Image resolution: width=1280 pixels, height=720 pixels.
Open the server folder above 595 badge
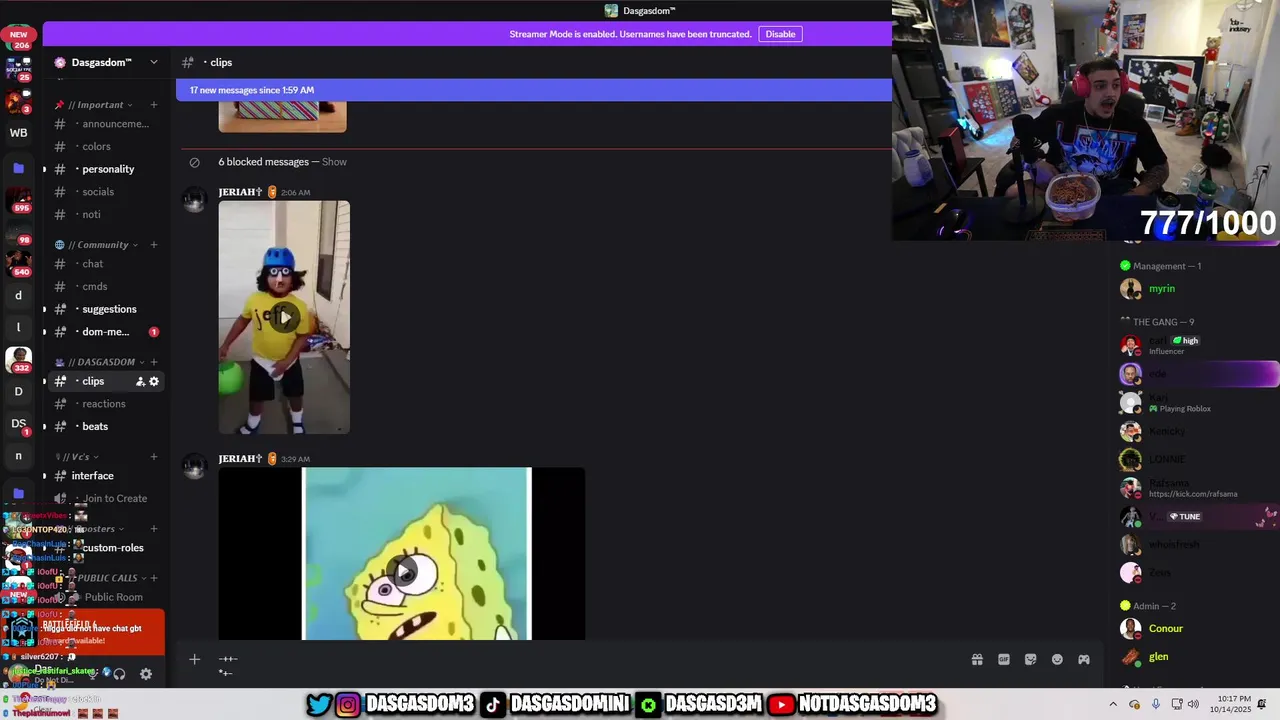18,168
